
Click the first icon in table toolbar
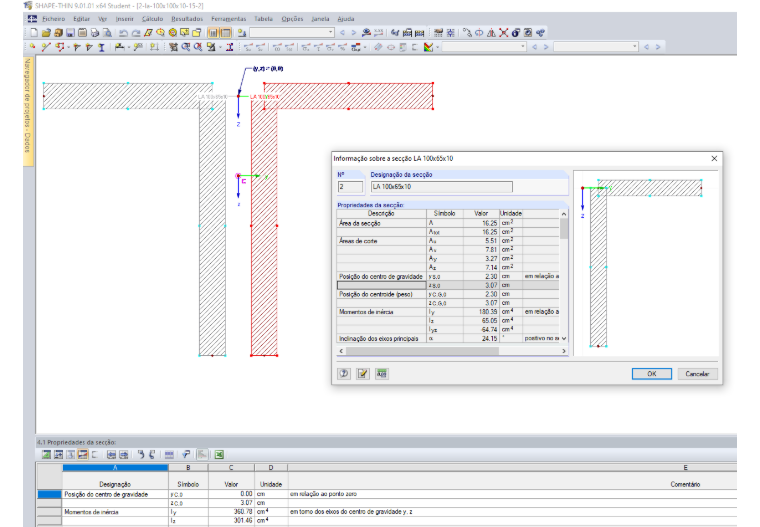(x=46, y=454)
